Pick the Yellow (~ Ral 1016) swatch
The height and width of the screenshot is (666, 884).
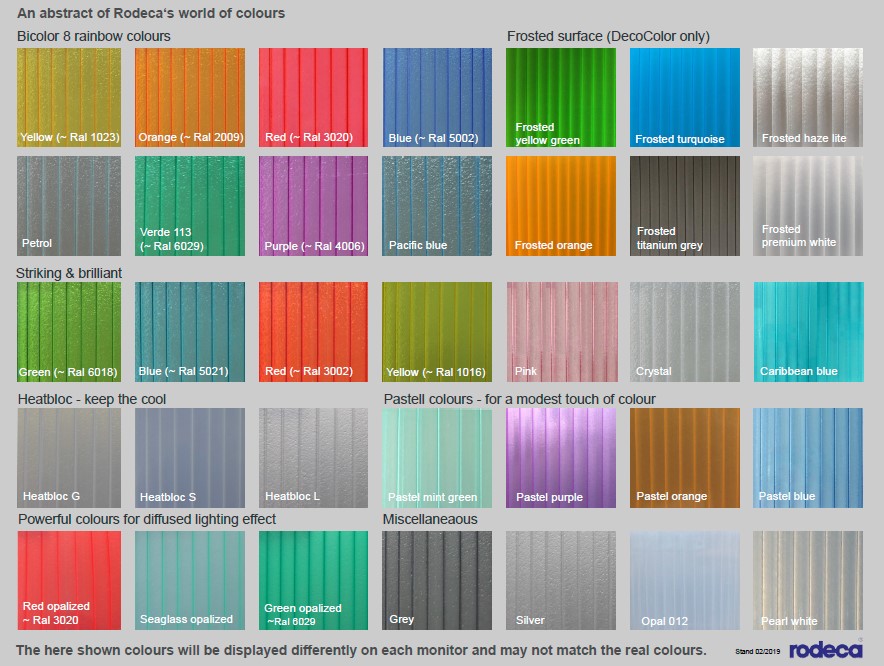click(437, 332)
